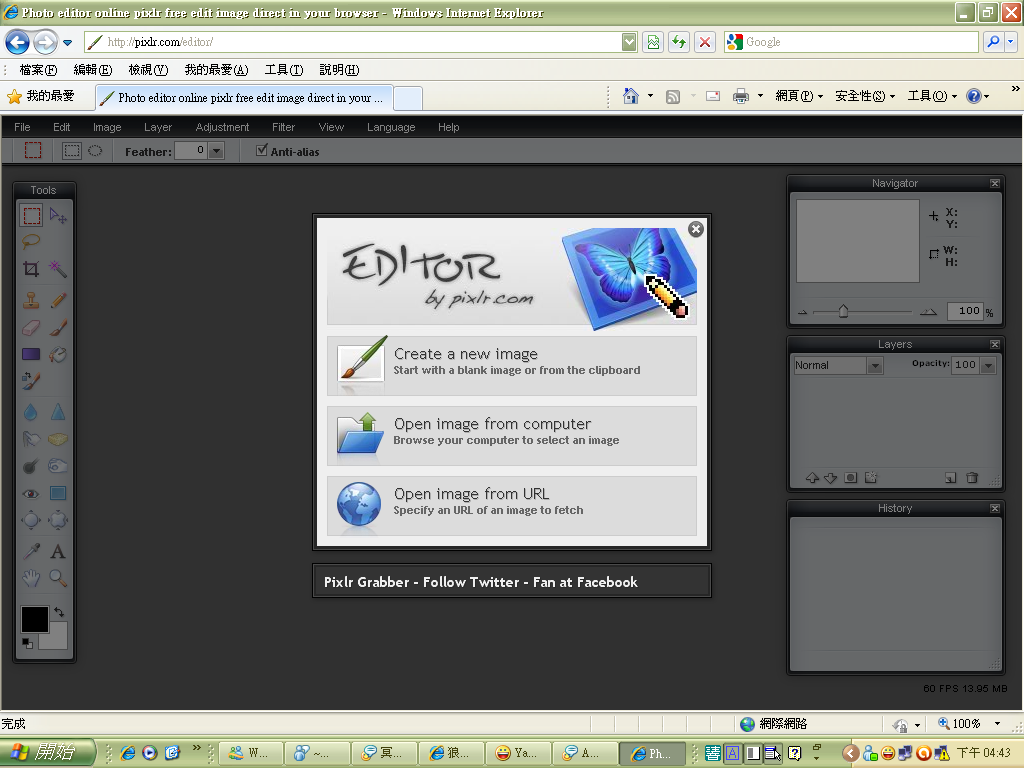1024x768 pixels.
Task: Click the Fan at Facebook link
Action: (585, 582)
